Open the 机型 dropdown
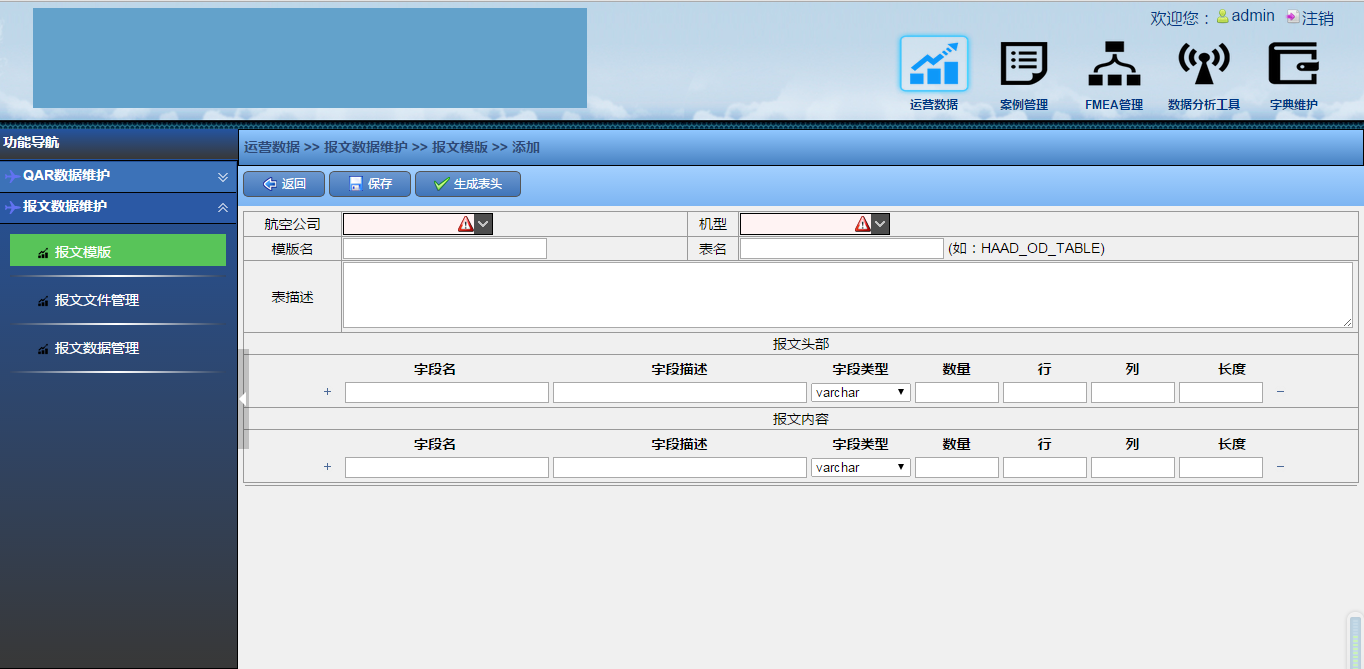 tap(880, 224)
